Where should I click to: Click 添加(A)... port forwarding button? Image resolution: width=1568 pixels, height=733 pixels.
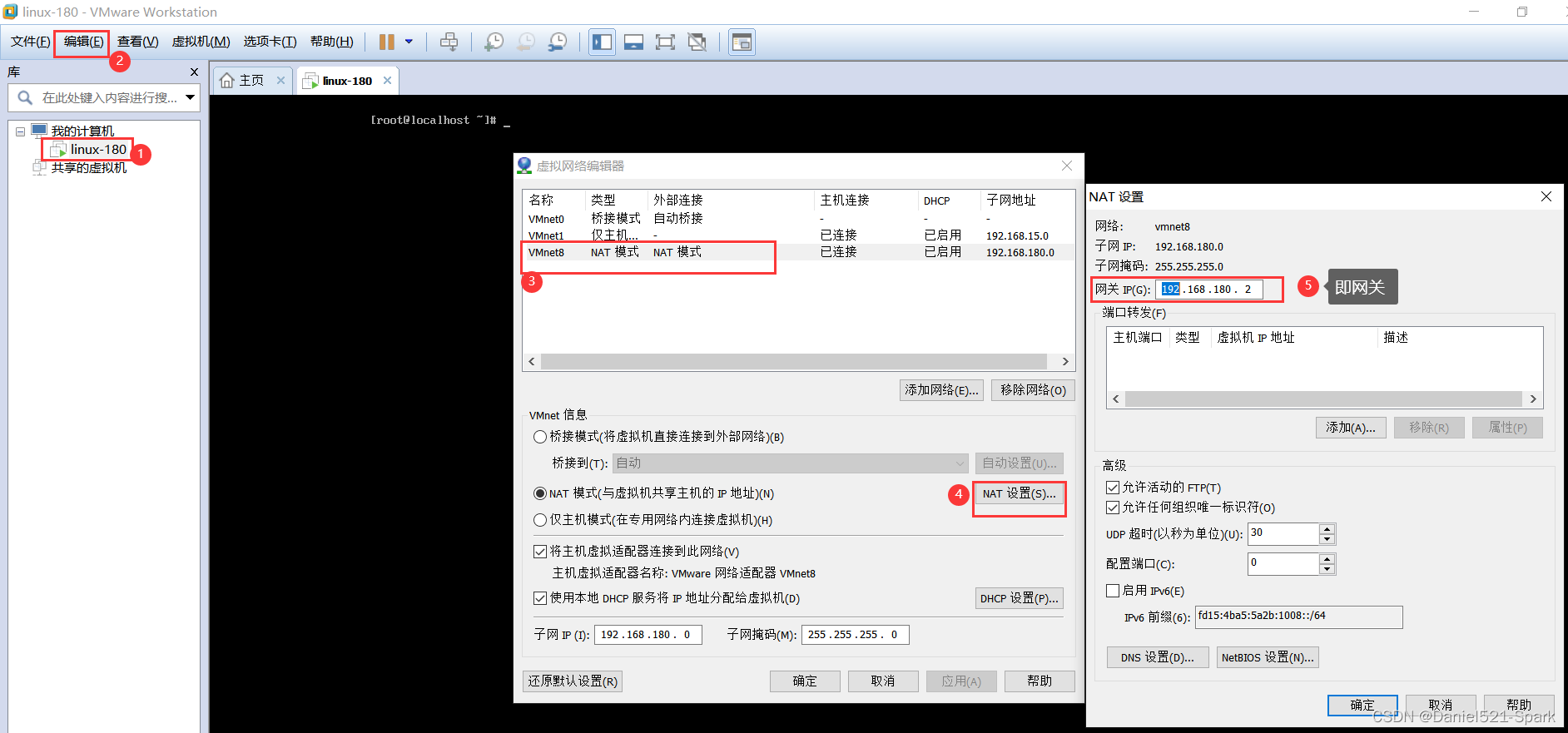click(1351, 428)
